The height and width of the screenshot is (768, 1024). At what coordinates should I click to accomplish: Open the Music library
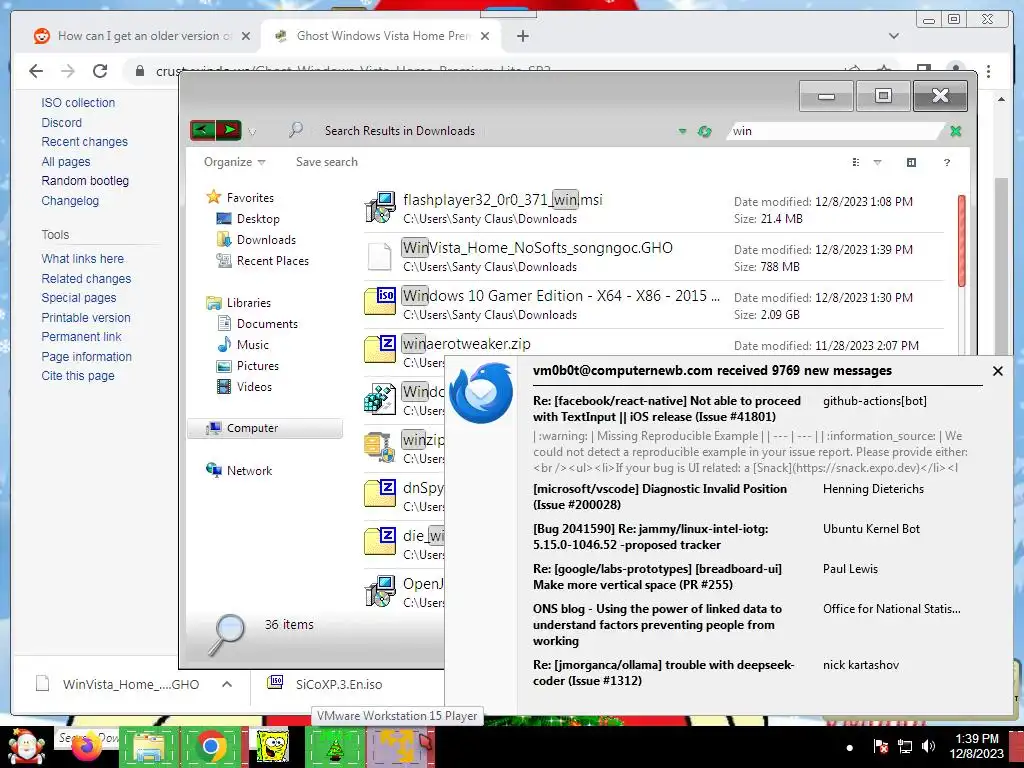coord(252,344)
